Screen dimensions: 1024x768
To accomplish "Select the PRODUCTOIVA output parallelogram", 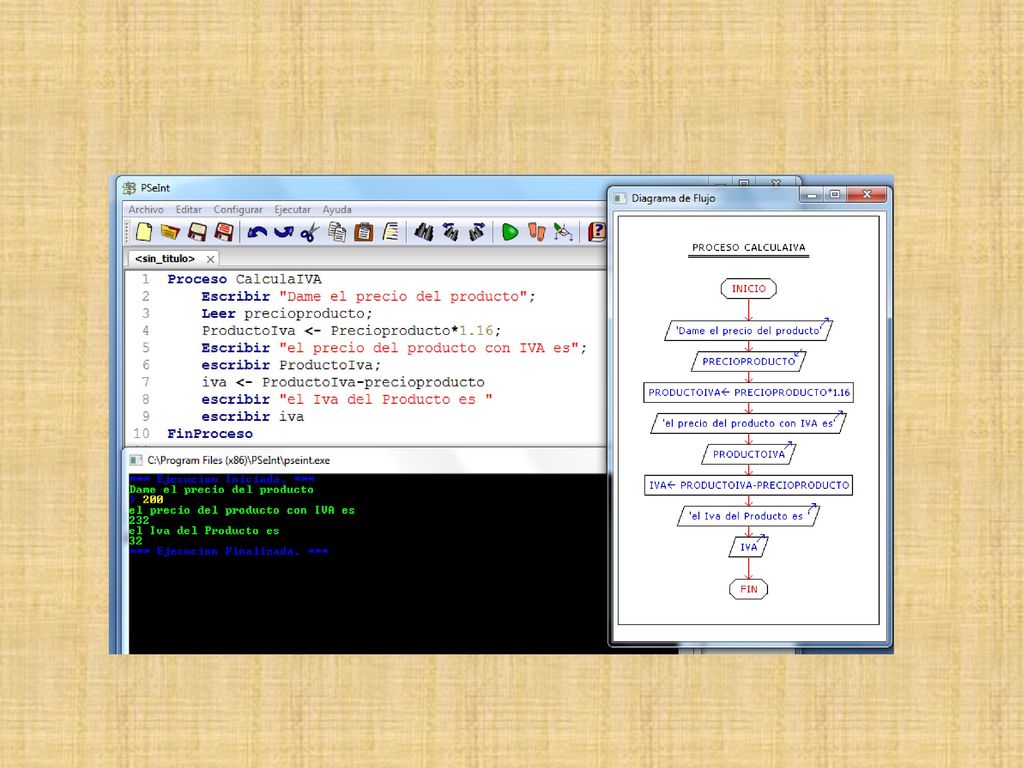I will [x=748, y=454].
